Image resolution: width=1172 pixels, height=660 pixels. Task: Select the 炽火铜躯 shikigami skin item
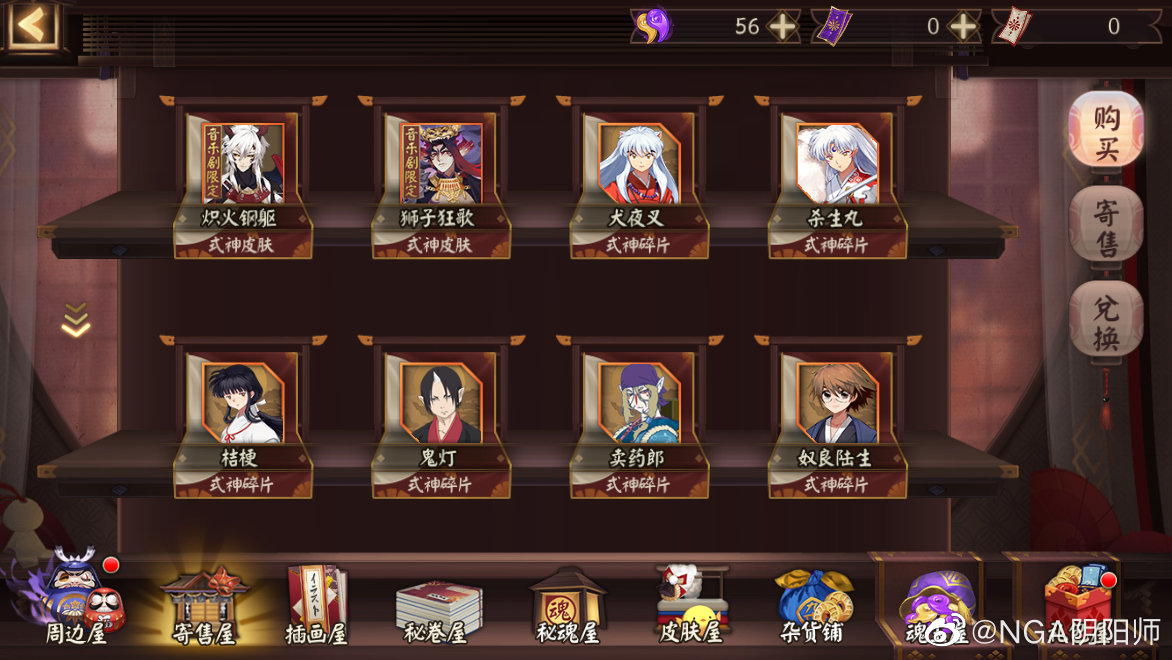243,179
